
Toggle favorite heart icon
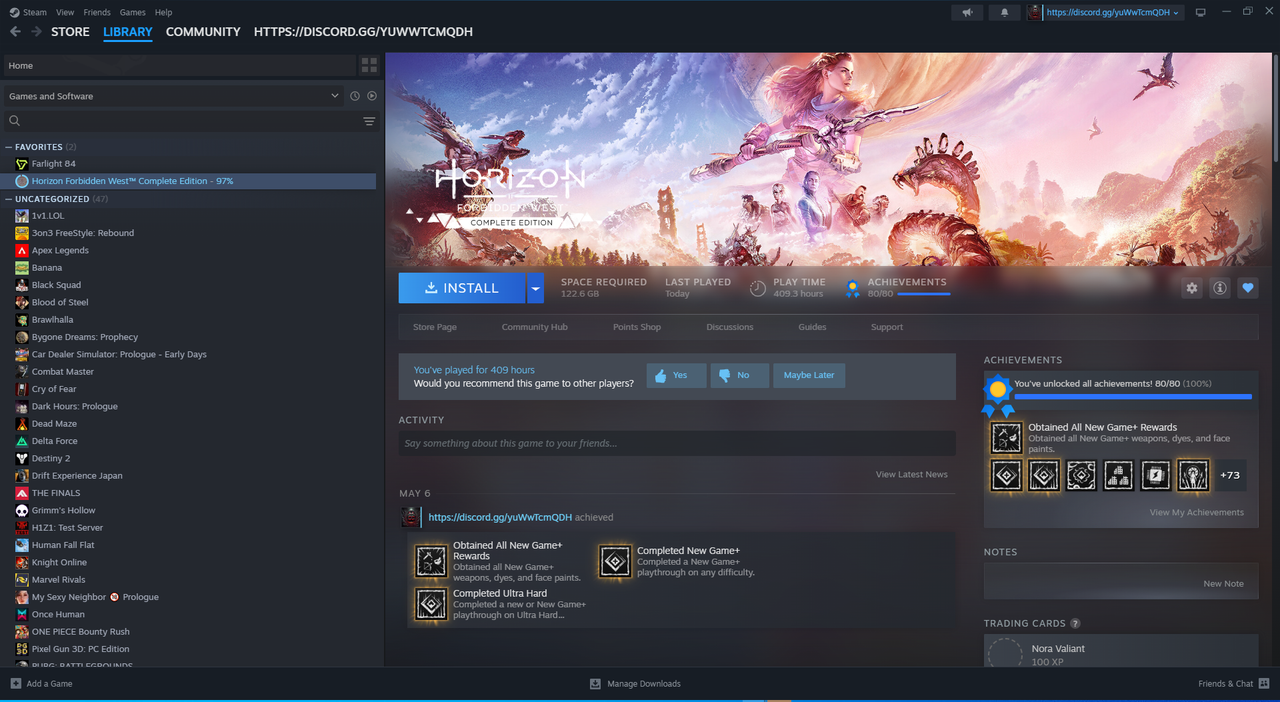click(1247, 288)
